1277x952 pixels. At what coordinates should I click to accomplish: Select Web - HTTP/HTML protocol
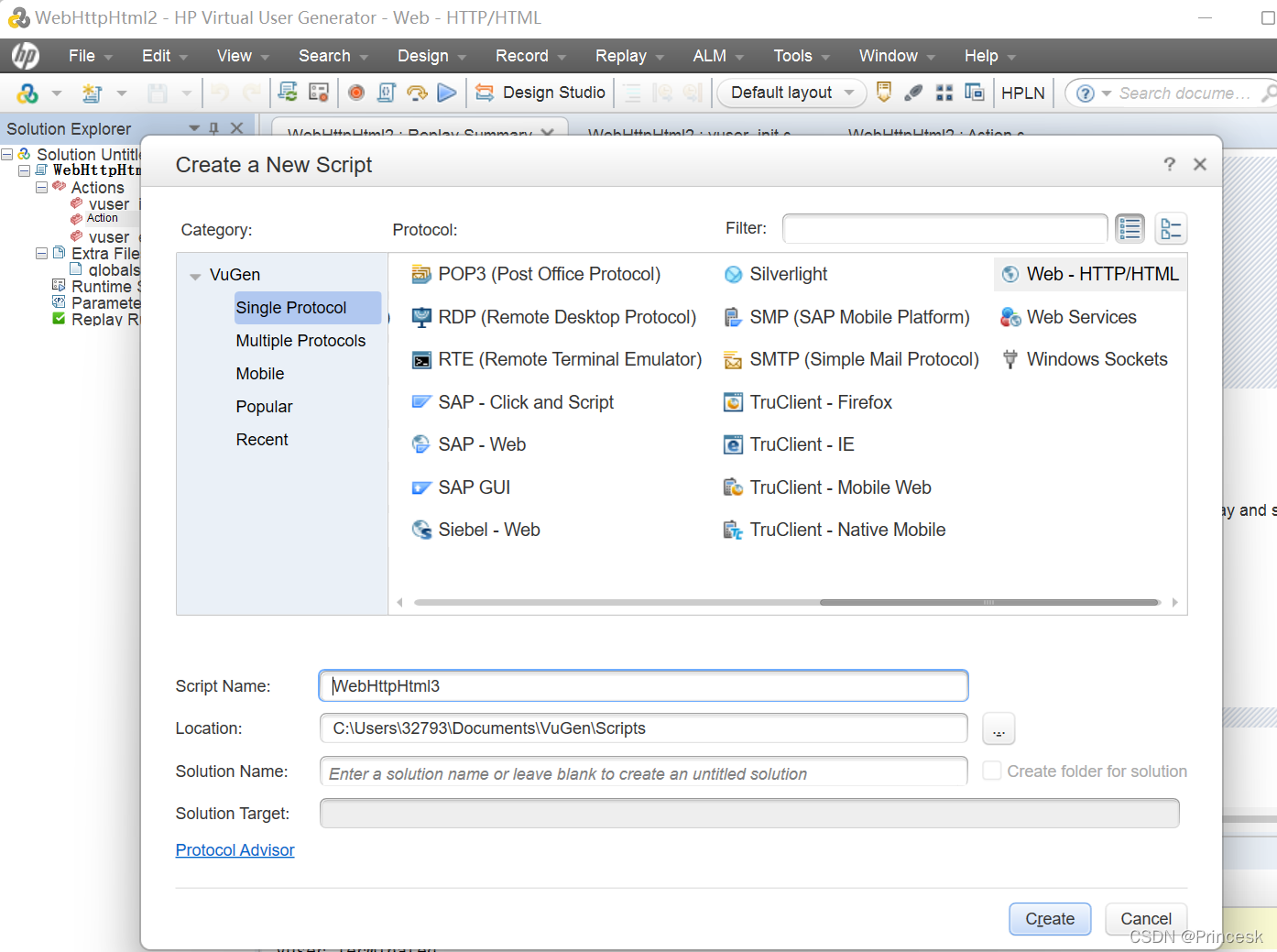point(1090,274)
